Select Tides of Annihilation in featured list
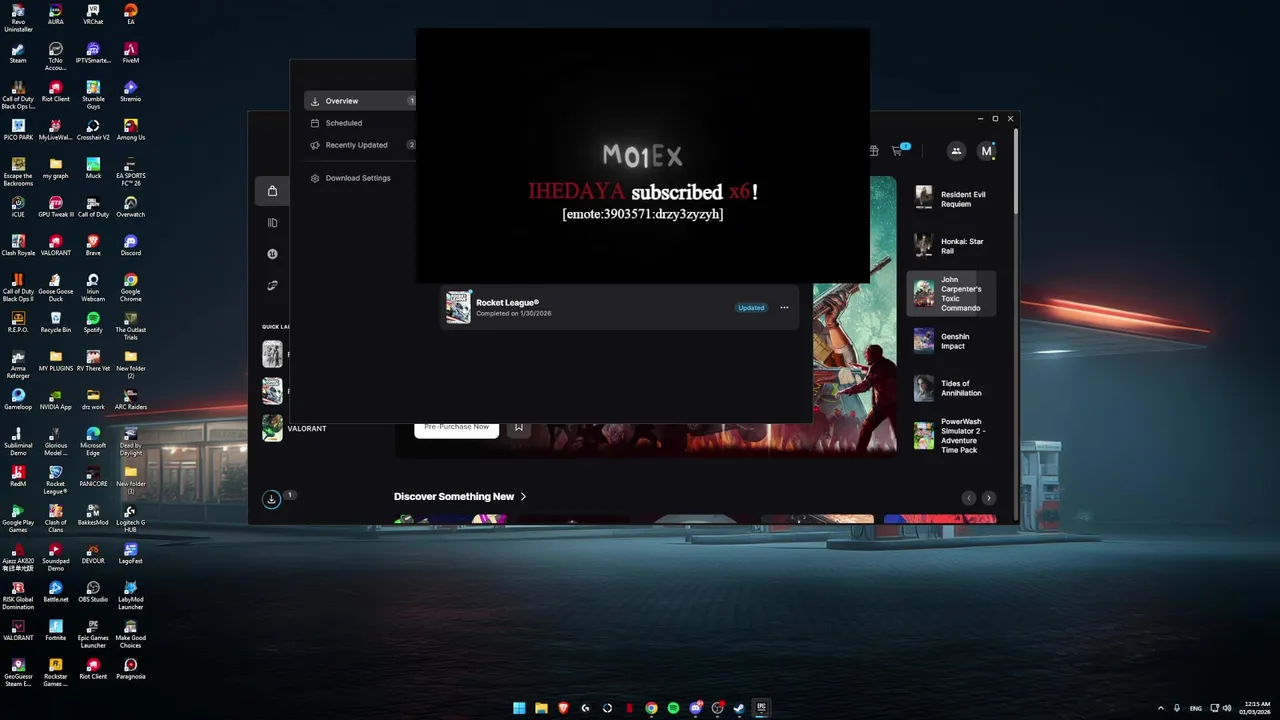The width and height of the screenshot is (1280, 720). pyautogui.click(x=951, y=388)
